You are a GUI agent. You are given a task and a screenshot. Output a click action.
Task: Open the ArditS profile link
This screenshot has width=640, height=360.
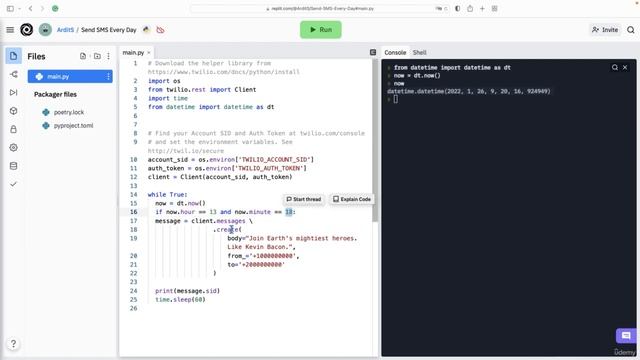65,30
